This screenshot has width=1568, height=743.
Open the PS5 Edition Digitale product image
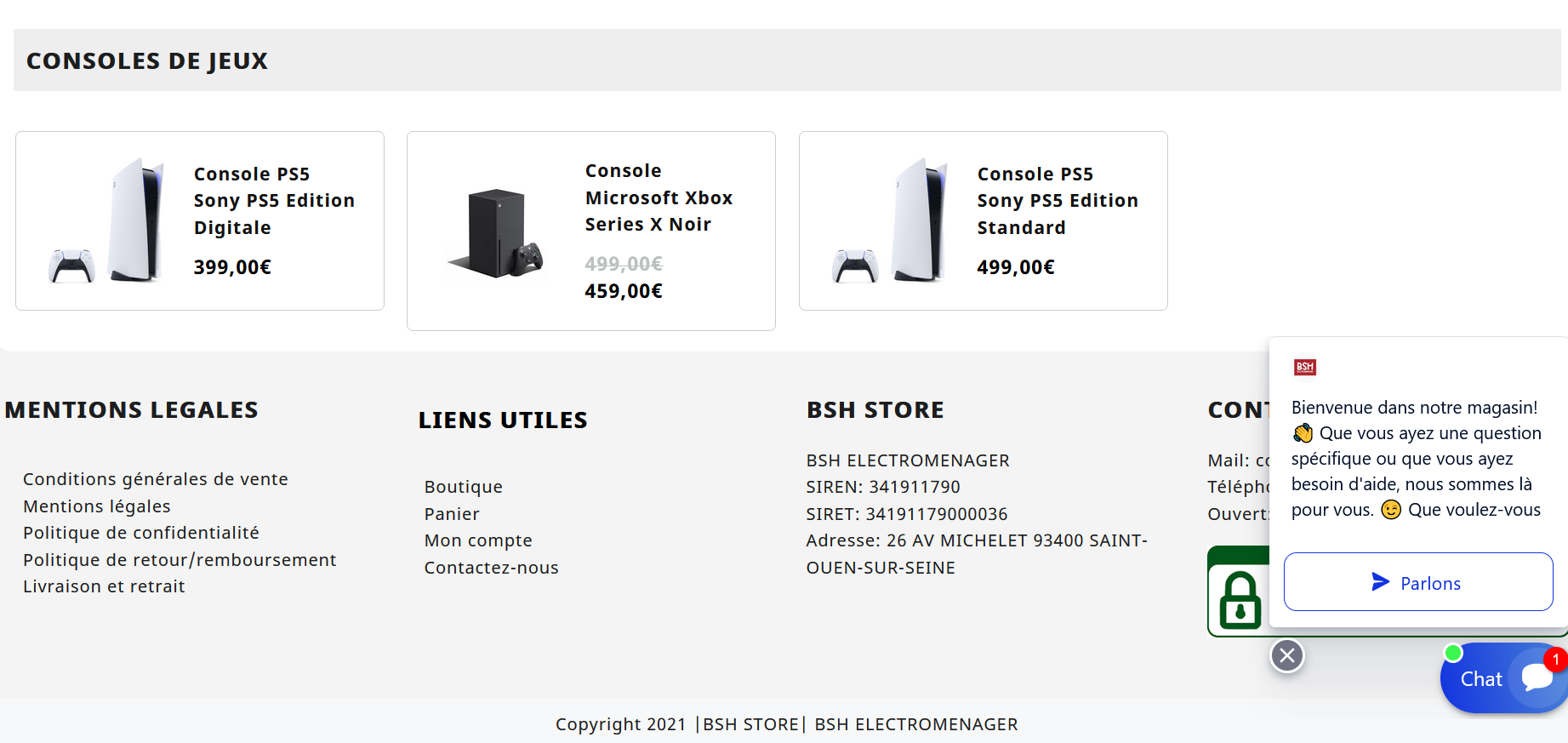106,220
